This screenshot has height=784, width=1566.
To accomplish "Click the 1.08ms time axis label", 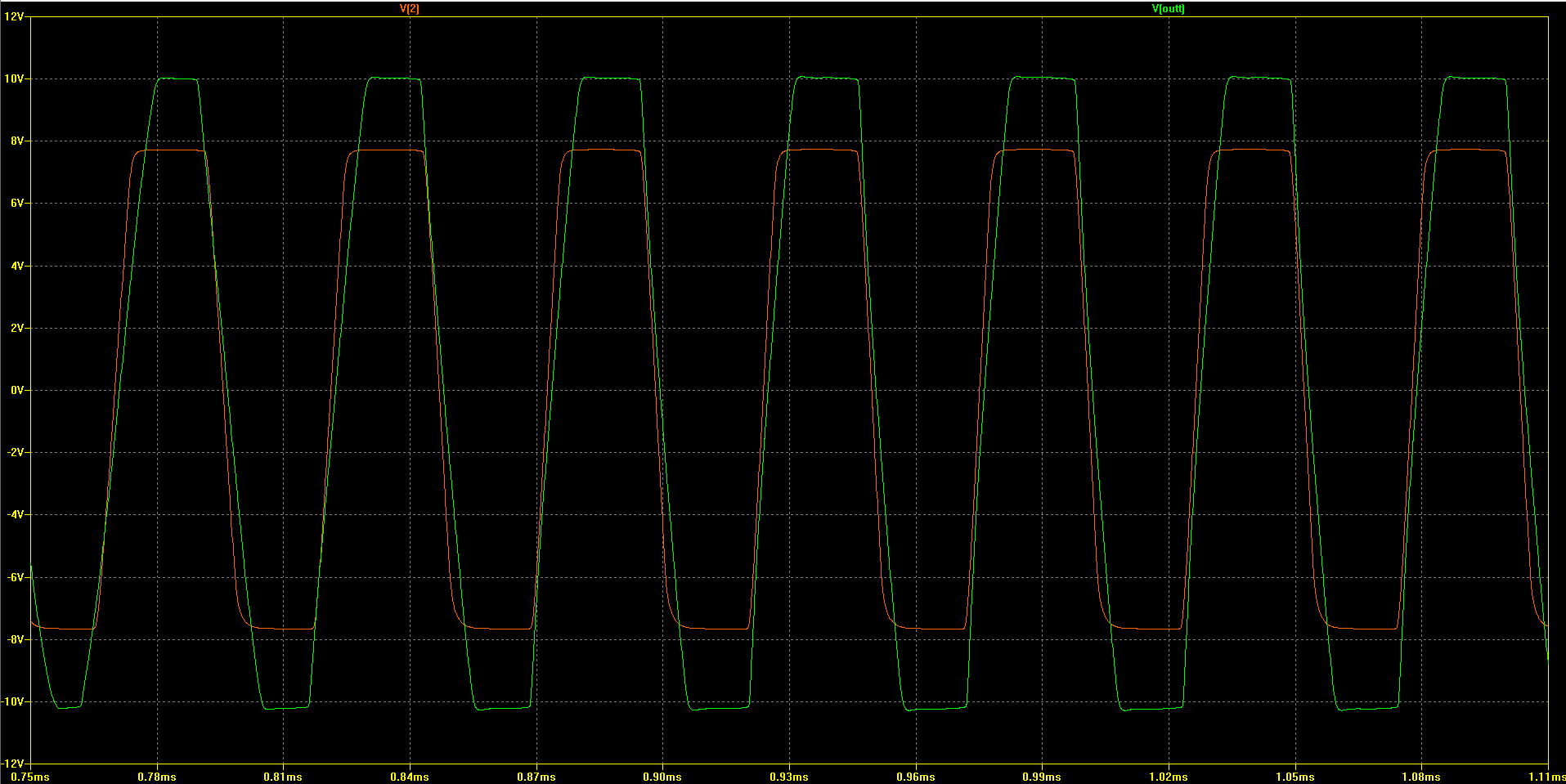I will pos(1421,777).
